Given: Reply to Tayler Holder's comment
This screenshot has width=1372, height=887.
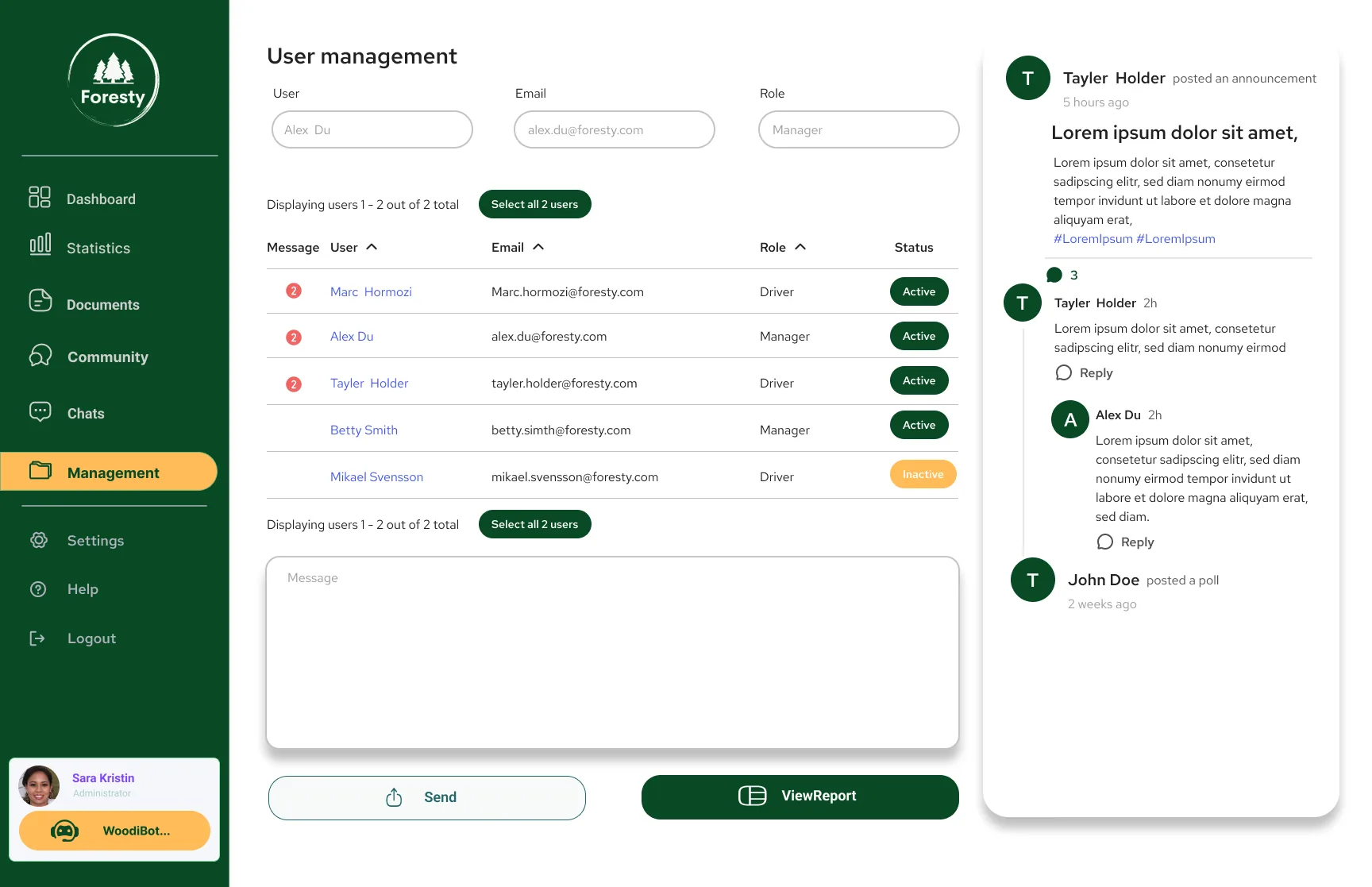Looking at the screenshot, I should coord(1085,372).
